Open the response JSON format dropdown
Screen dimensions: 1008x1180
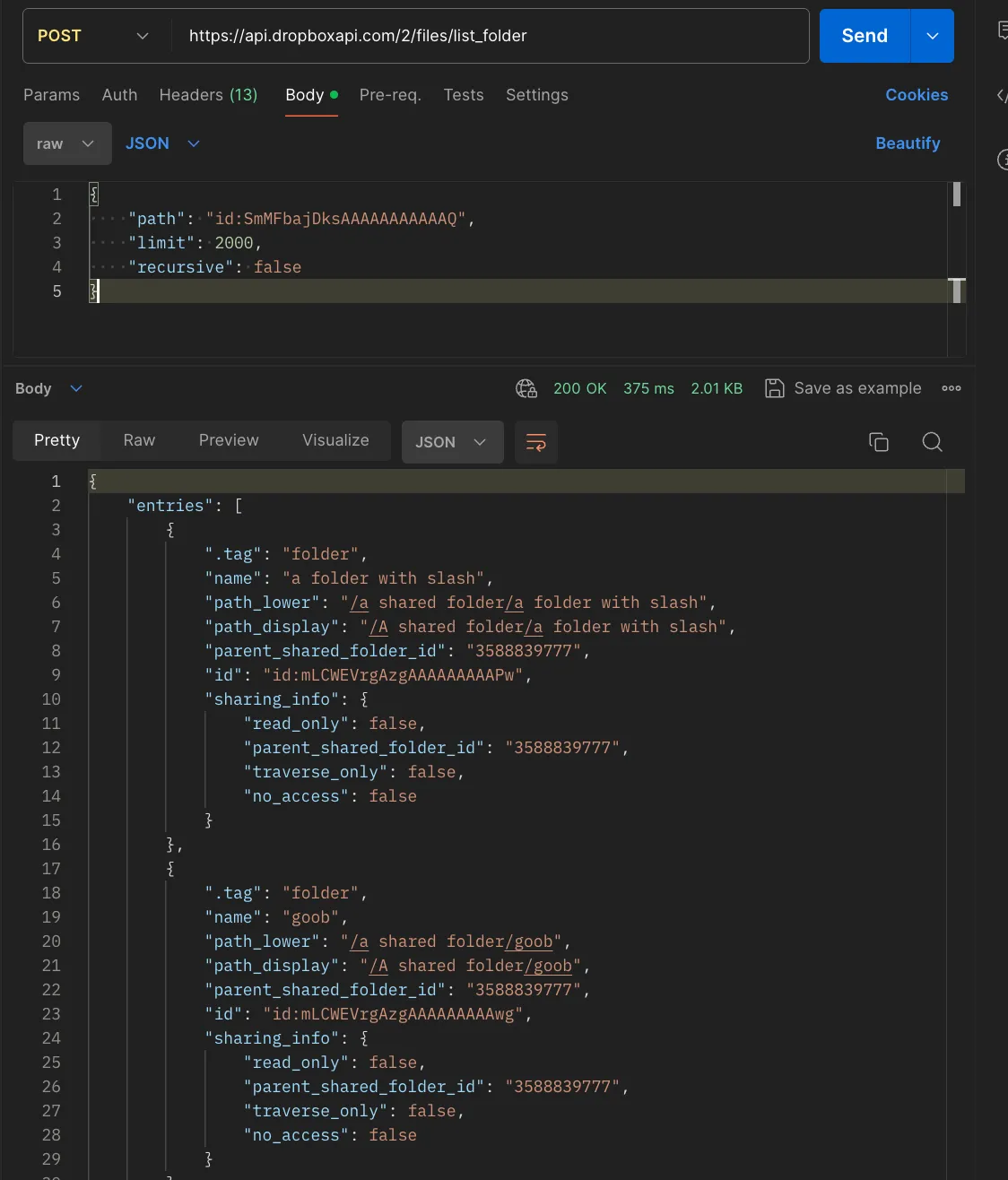(x=452, y=442)
